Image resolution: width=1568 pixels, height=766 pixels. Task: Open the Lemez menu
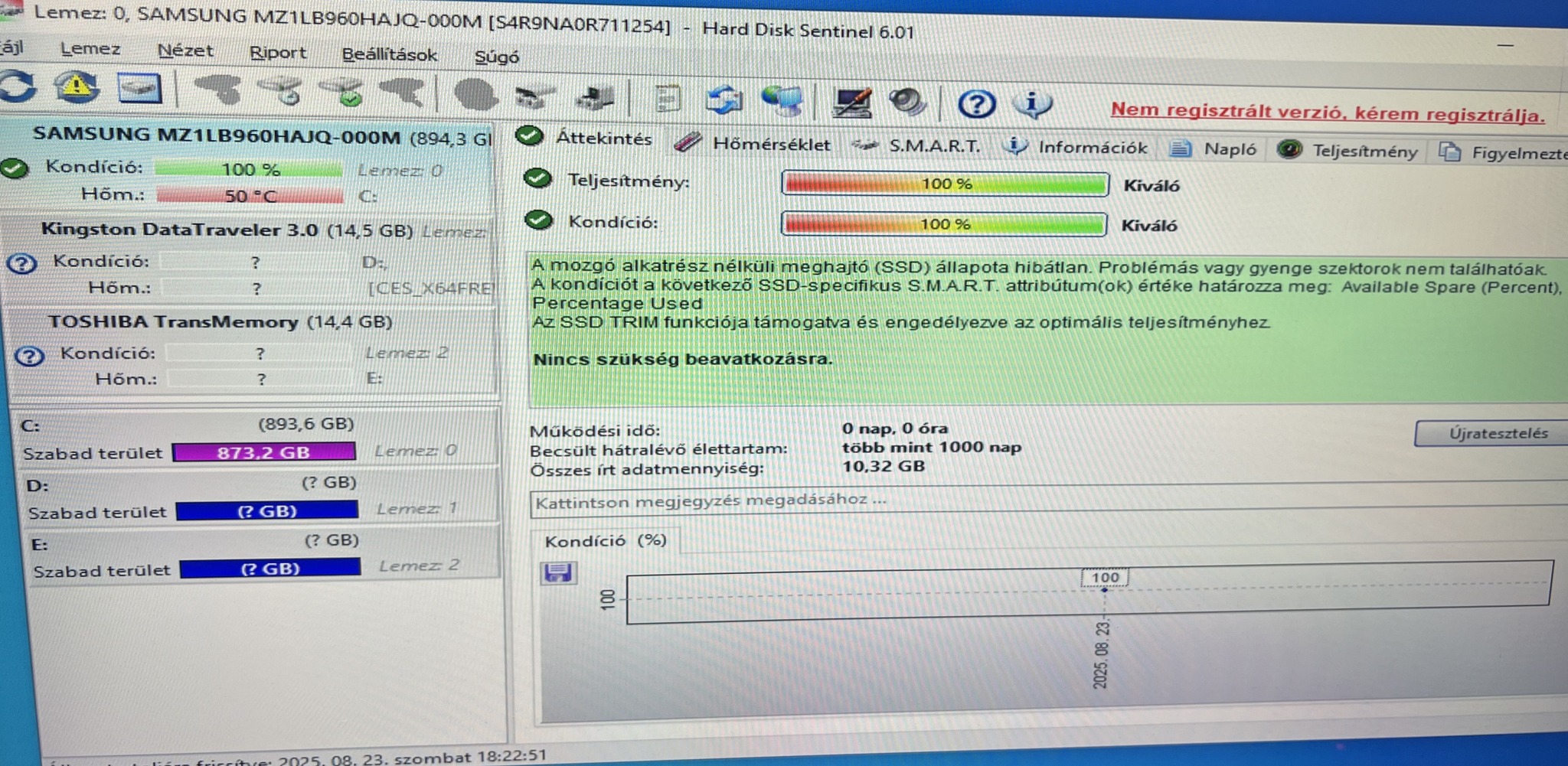pos(90,49)
